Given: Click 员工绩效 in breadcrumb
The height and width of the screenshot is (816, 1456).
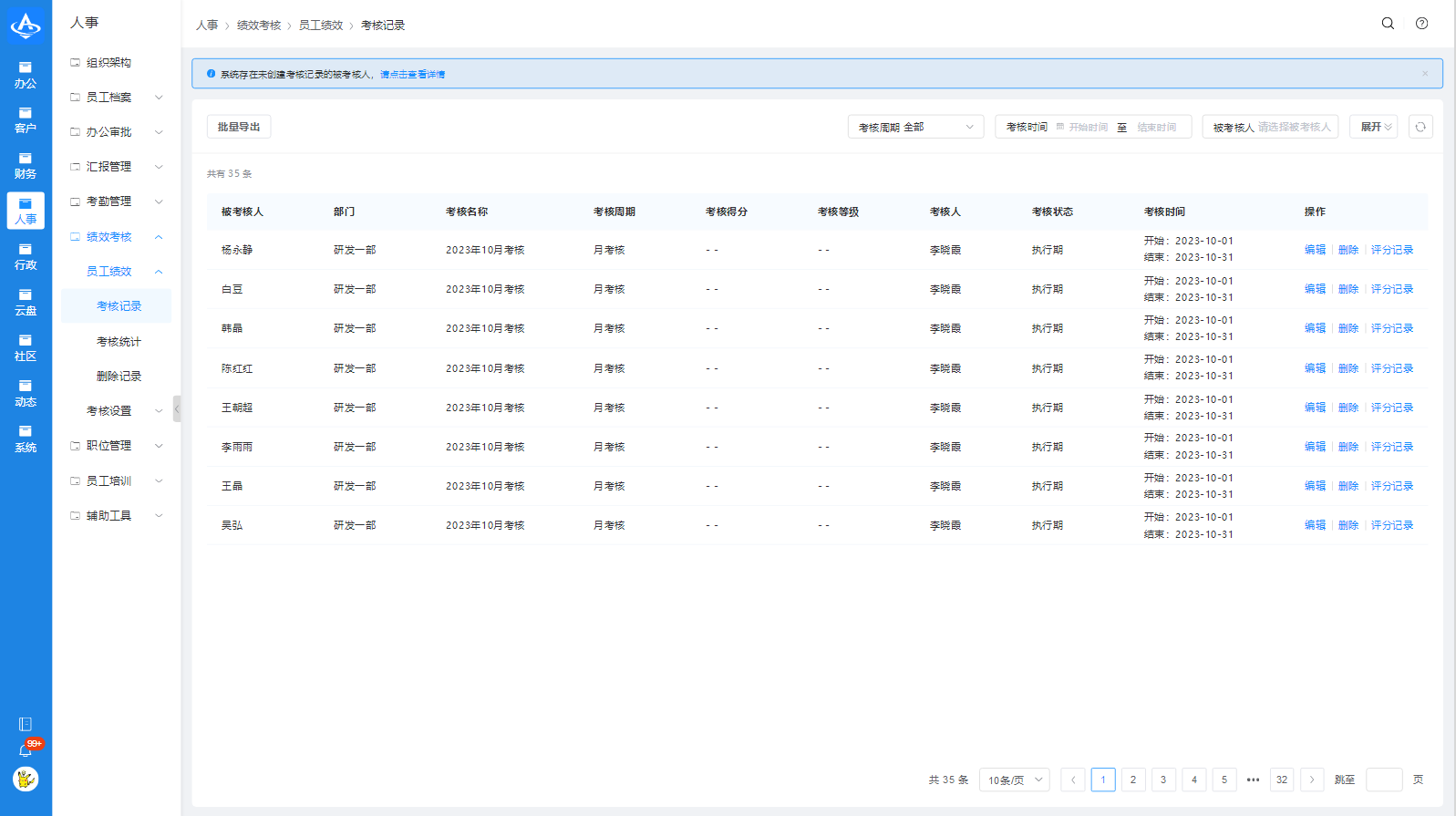Looking at the screenshot, I should point(321,26).
